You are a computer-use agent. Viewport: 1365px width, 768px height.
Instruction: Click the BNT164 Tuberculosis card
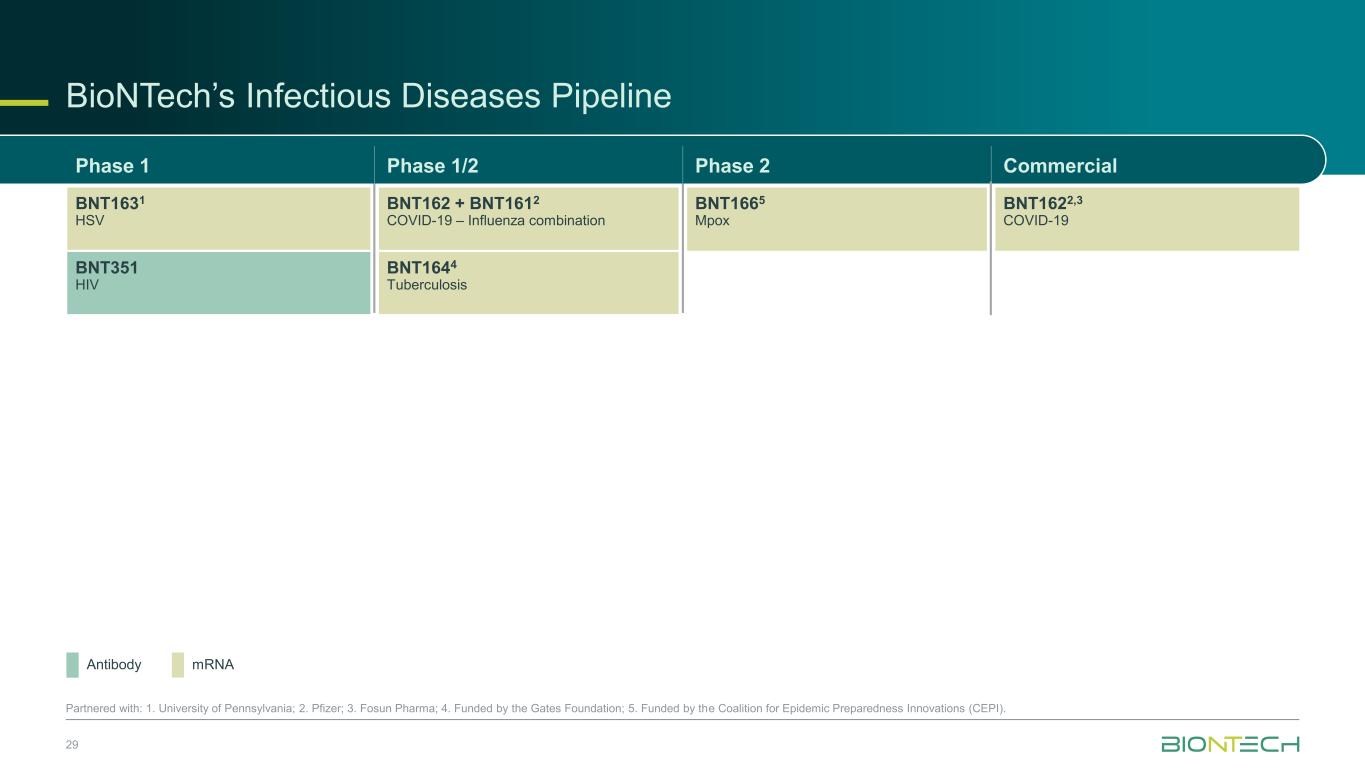[528, 283]
